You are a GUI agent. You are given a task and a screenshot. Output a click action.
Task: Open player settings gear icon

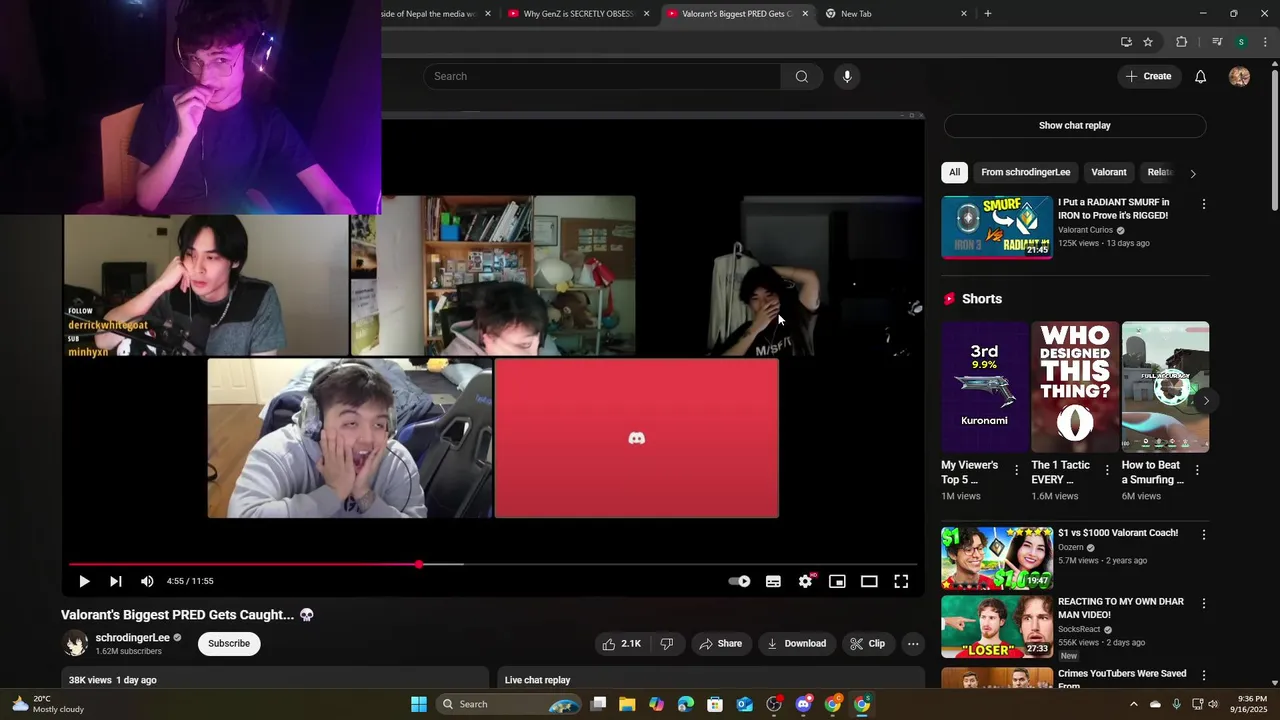click(x=805, y=581)
